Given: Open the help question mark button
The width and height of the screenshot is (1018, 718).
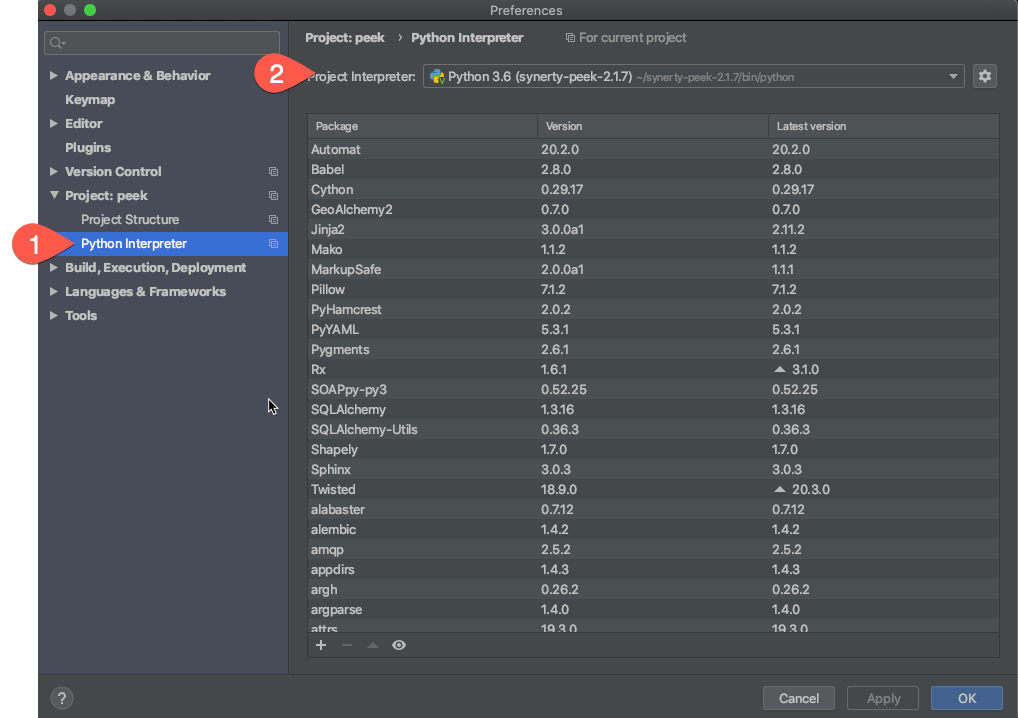Looking at the screenshot, I should [x=62, y=698].
